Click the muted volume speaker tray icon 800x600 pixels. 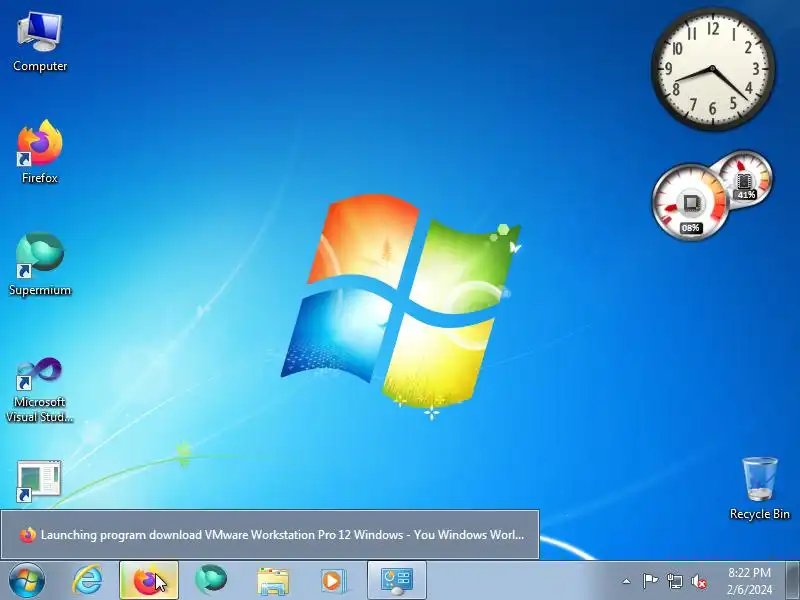[x=699, y=581]
